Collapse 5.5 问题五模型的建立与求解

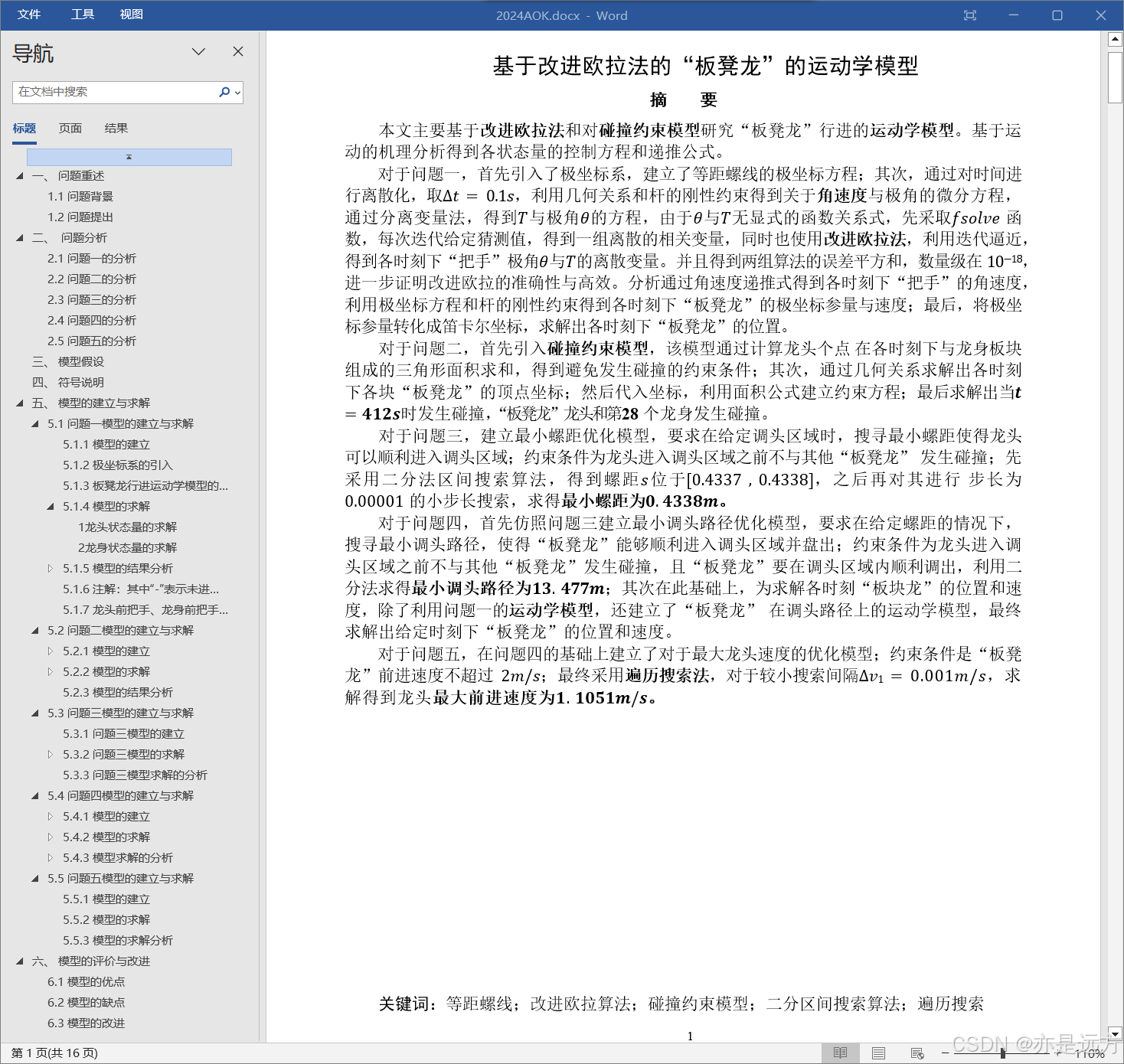[x=35, y=879]
